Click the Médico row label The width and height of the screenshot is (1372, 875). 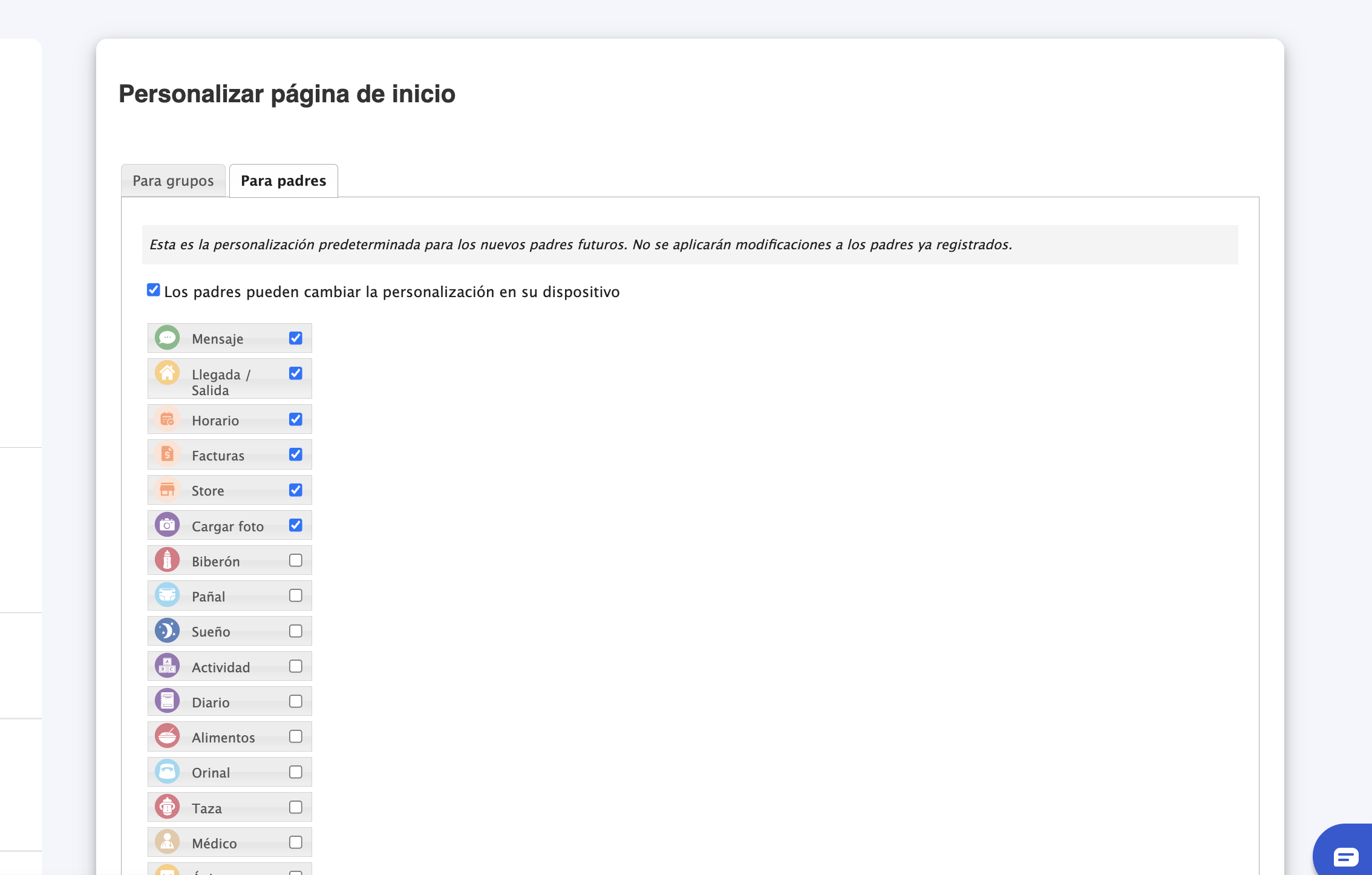pos(214,844)
